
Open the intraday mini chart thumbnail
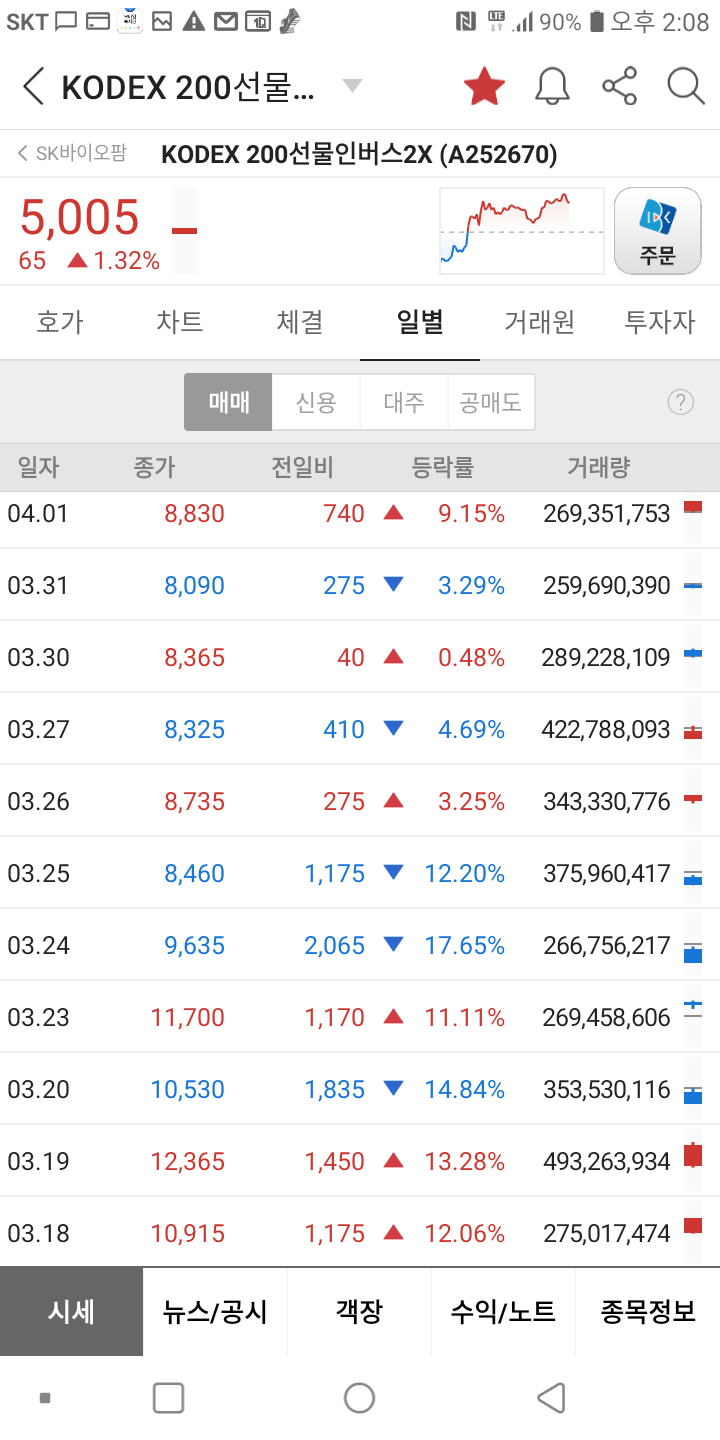pos(522,230)
